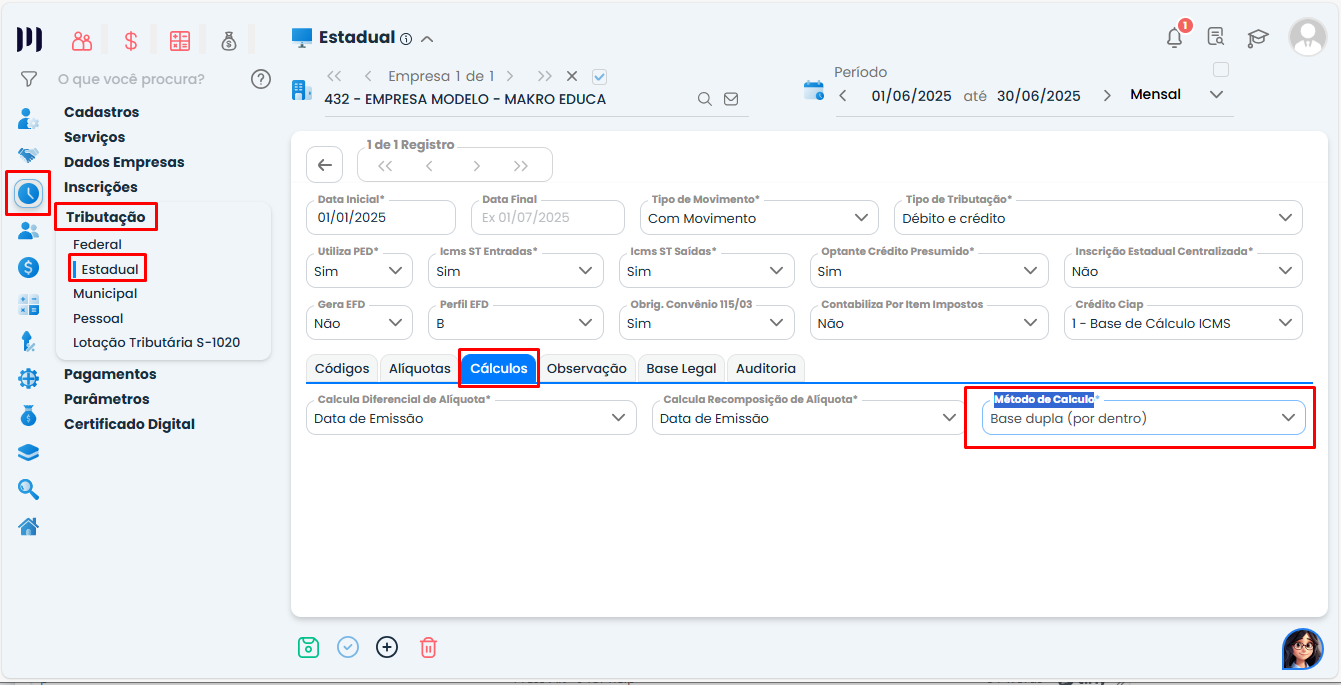Switch to the Base Legal tab

pos(681,368)
